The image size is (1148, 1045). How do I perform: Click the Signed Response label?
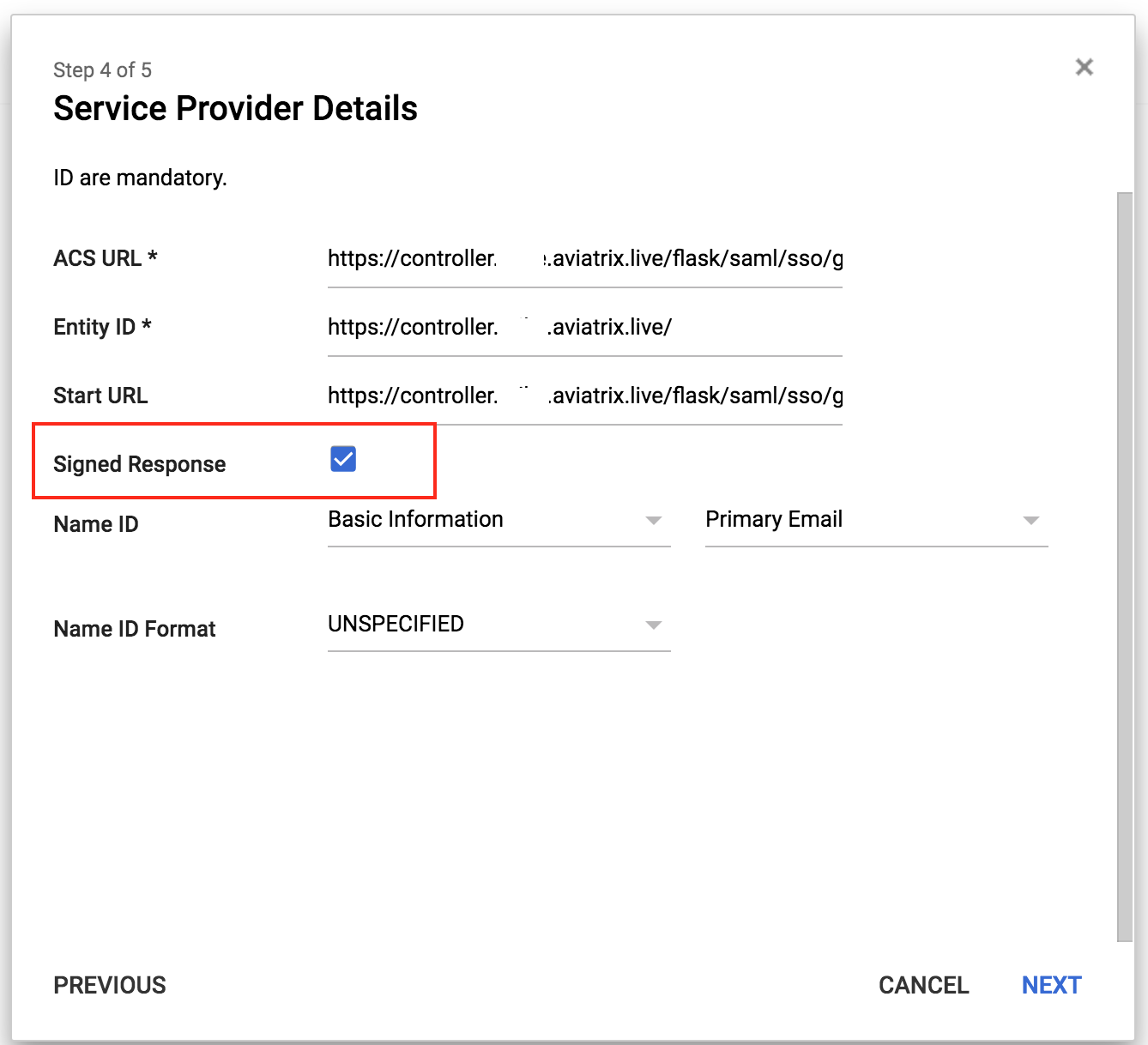[140, 464]
